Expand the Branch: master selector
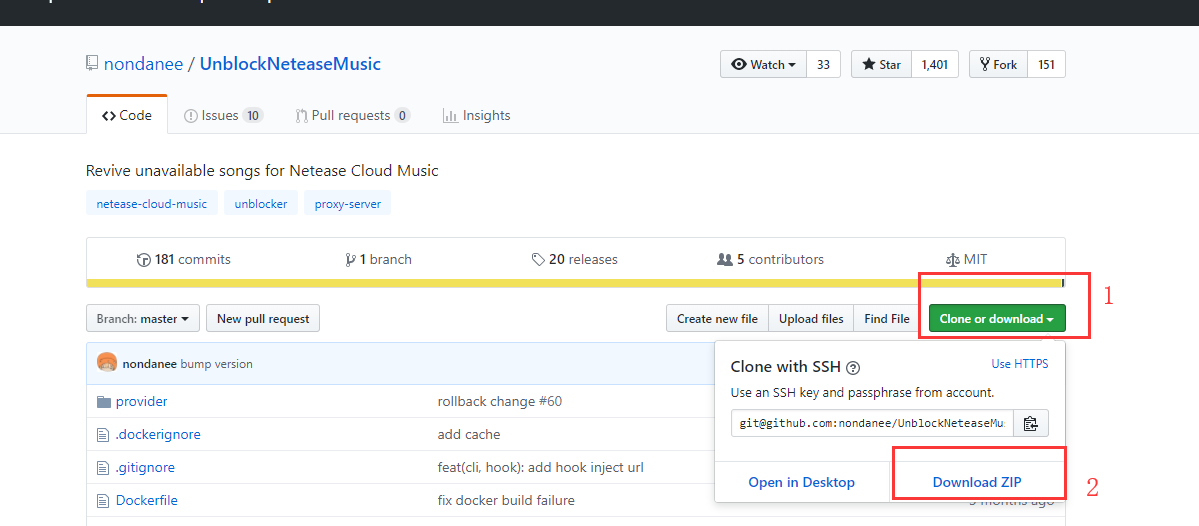 coord(143,319)
